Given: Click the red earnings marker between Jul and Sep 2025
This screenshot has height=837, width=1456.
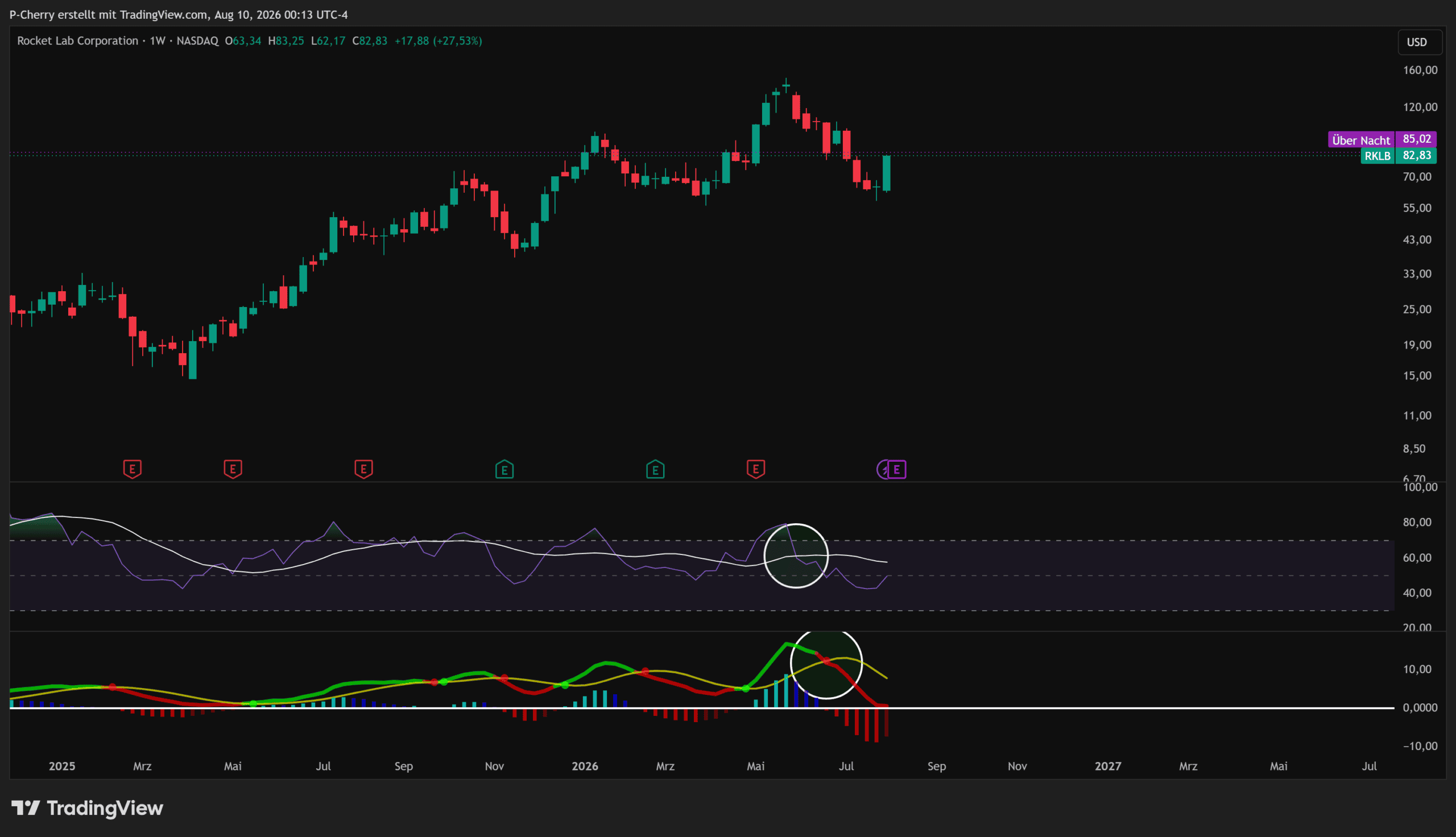Looking at the screenshot, I should 363,469.
